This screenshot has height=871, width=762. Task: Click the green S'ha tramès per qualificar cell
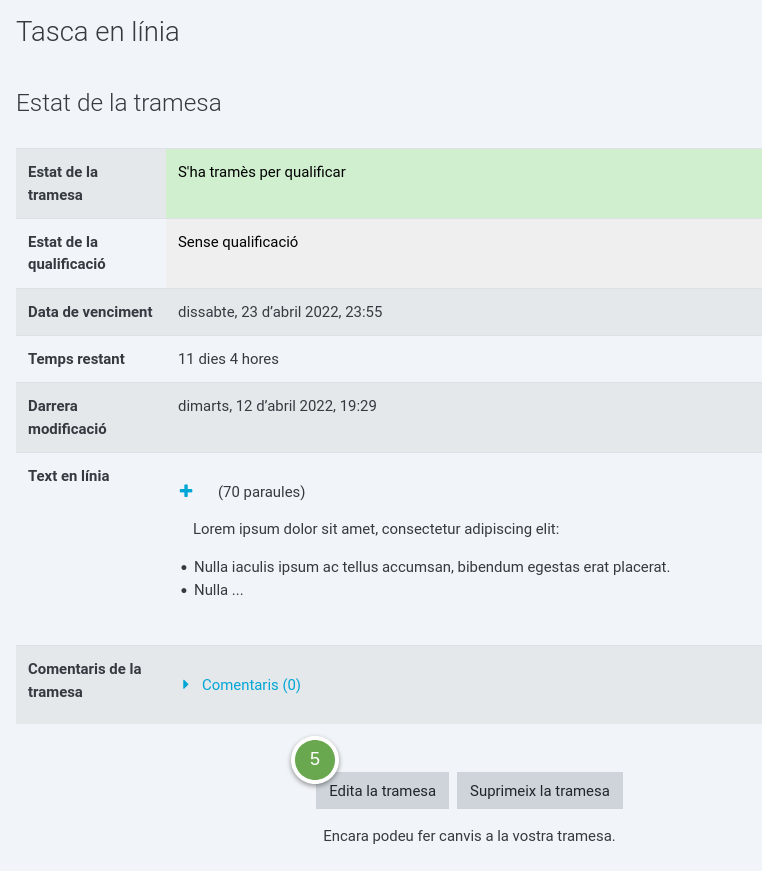pos(464,183)
